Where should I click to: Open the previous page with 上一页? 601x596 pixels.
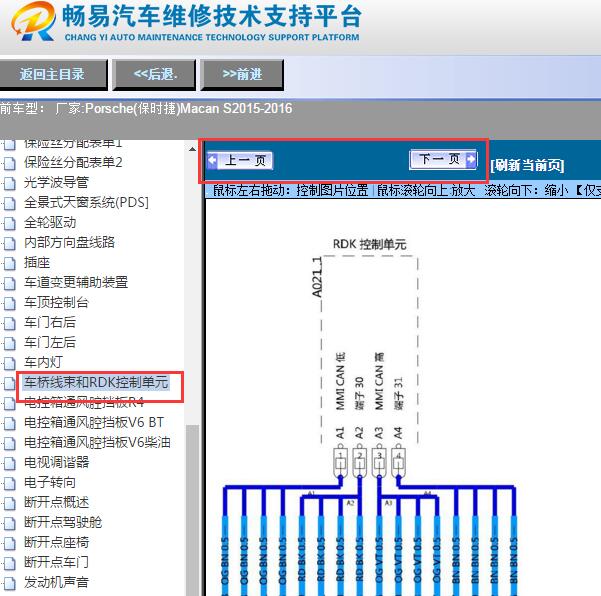pyautogui.click(x=240, y=161)
